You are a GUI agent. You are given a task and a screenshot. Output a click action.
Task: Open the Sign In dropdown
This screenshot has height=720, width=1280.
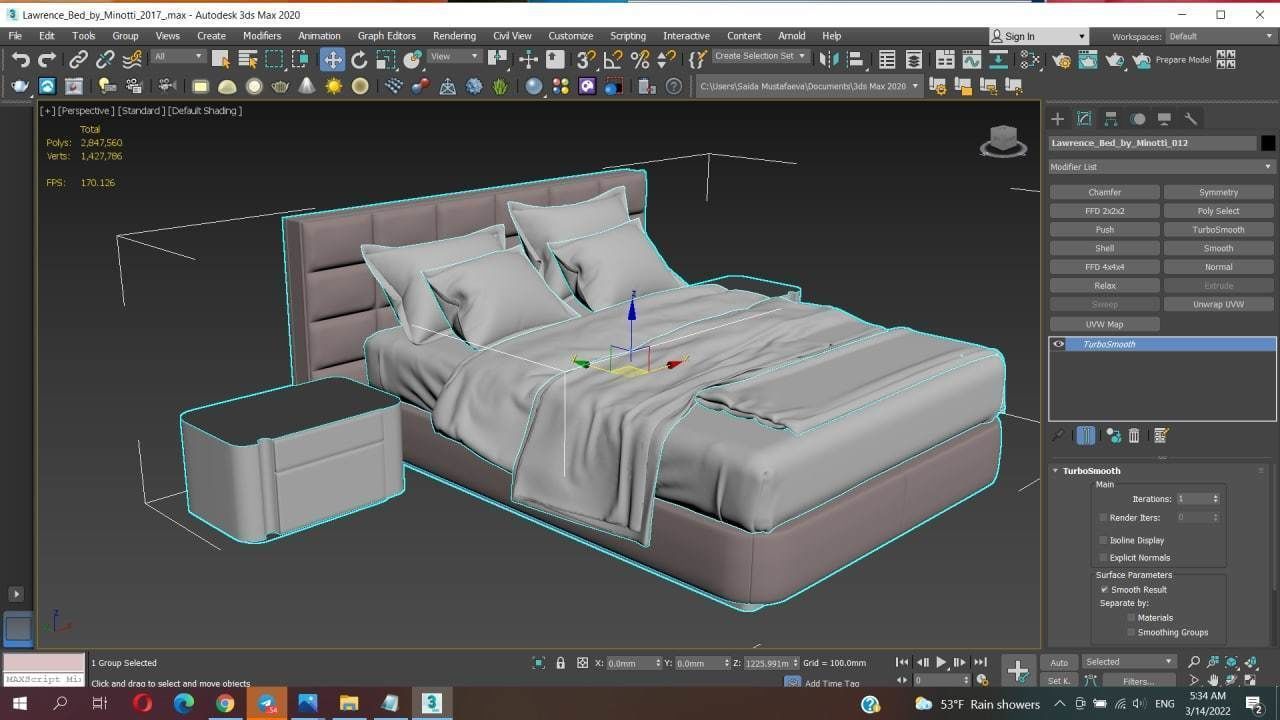point(1038,36)
